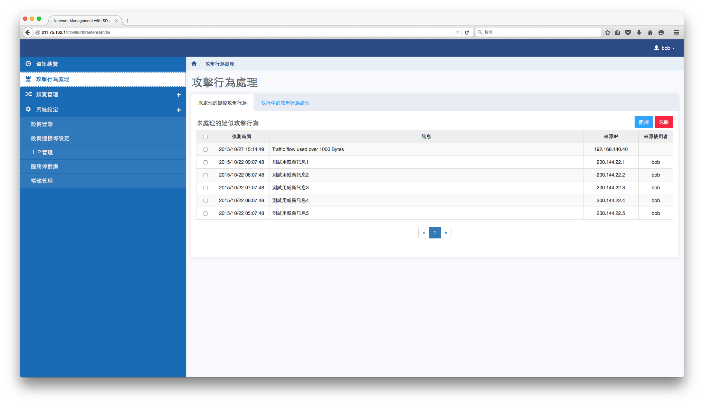The width and height of the screenshot is (704, 406).
Task: Click the IP cell 200.144.22.1
Action: (611, 162)
